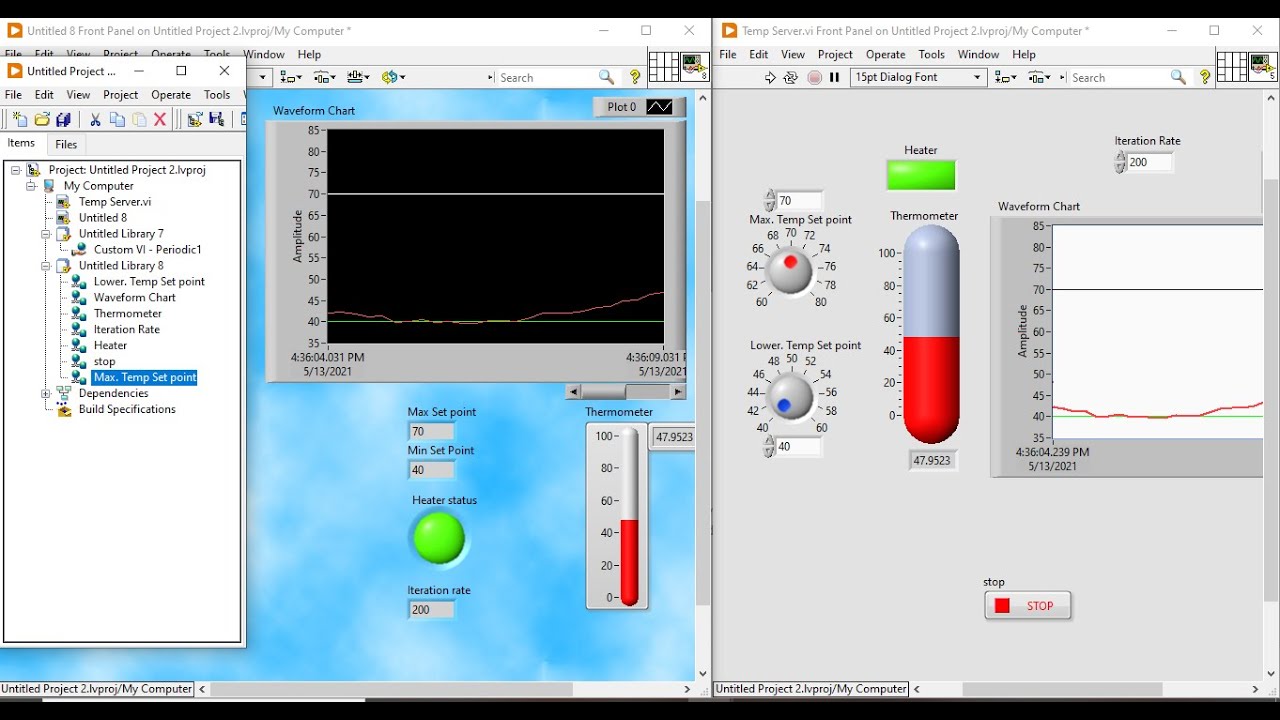Image resolution: width=1280 pixels, height=720 pixels.
Task: Click Copy icon in Project Explorer toolbar
Action: point(117,119)
